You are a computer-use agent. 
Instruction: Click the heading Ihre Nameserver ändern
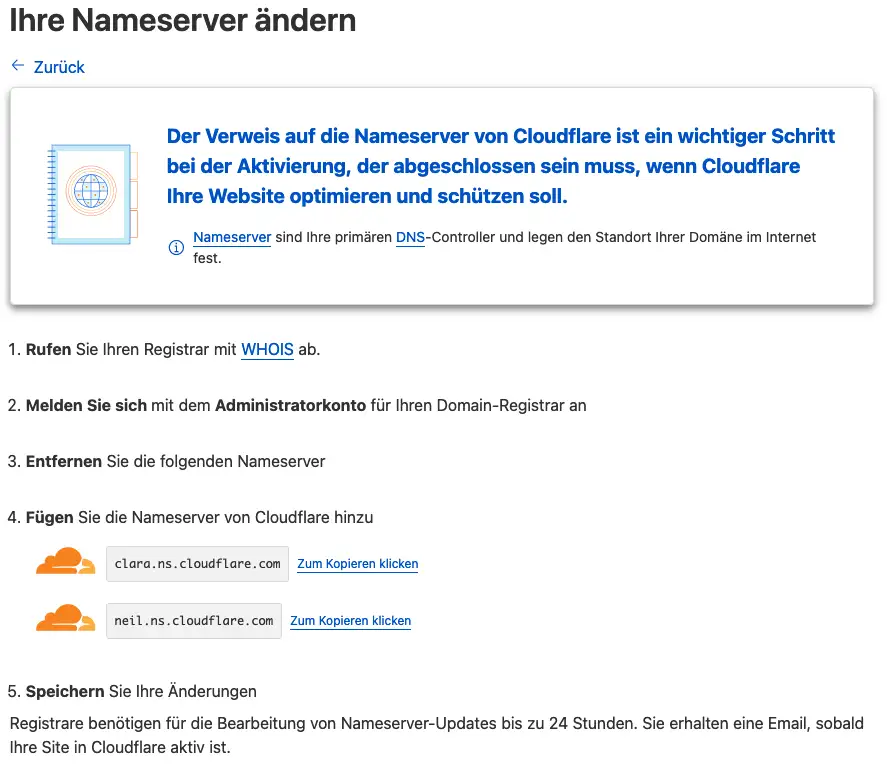tap(183, 21)
